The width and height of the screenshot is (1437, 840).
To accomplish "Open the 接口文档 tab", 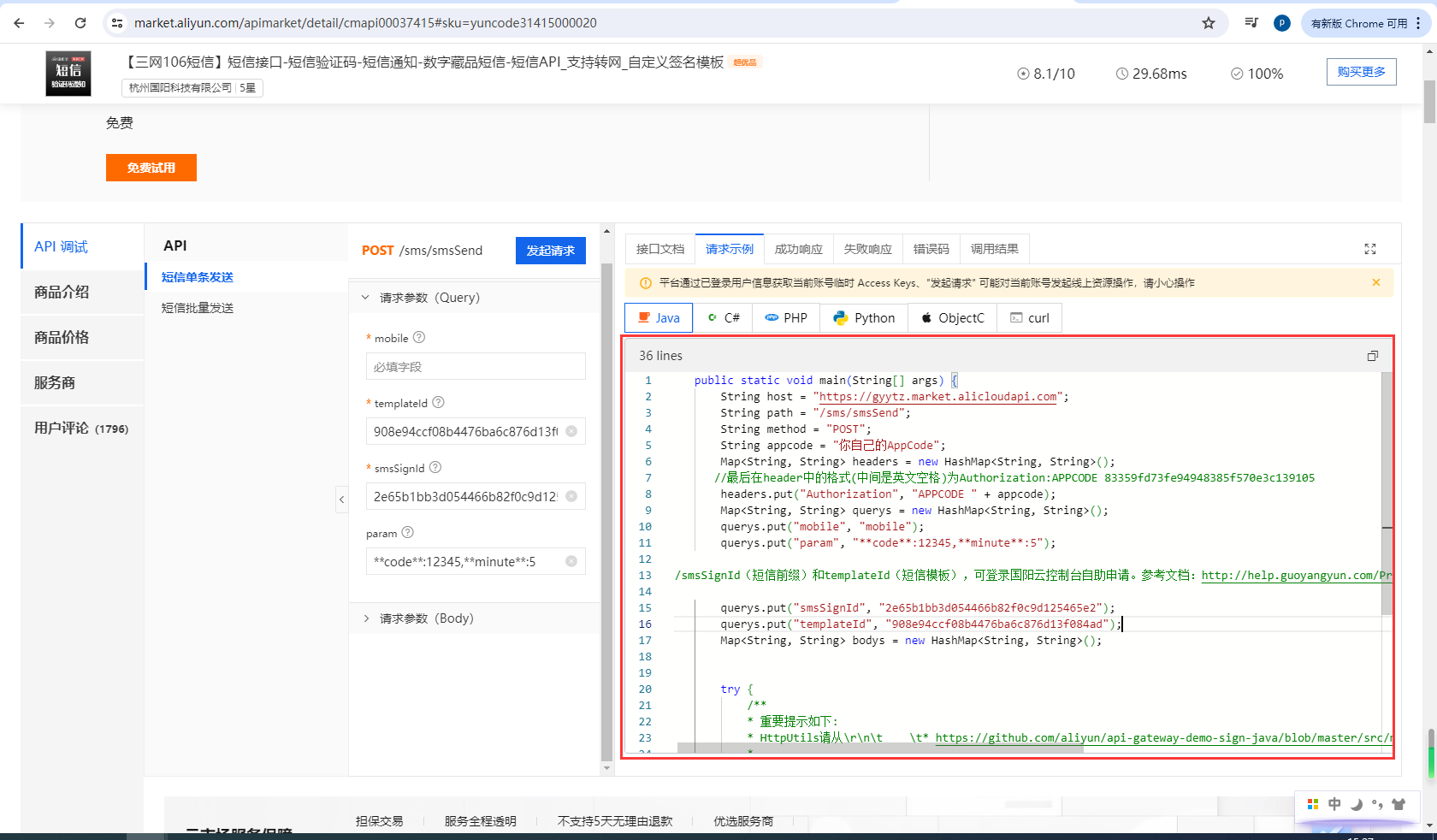I will coord(660,249).
